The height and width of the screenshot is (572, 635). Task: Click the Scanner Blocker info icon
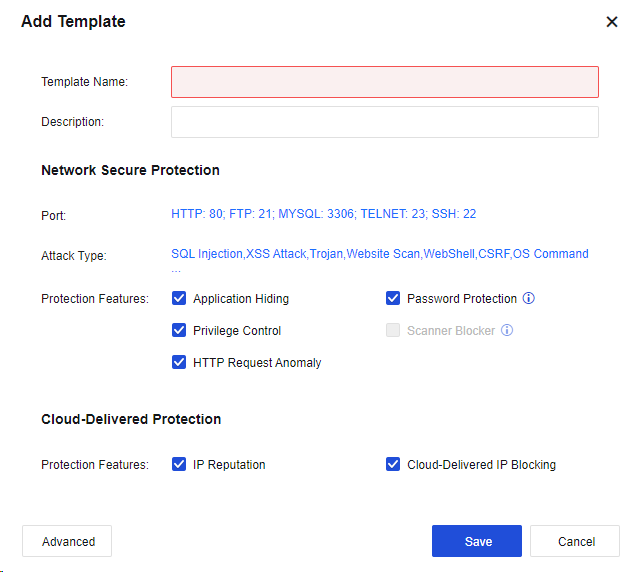click(507, 330)
